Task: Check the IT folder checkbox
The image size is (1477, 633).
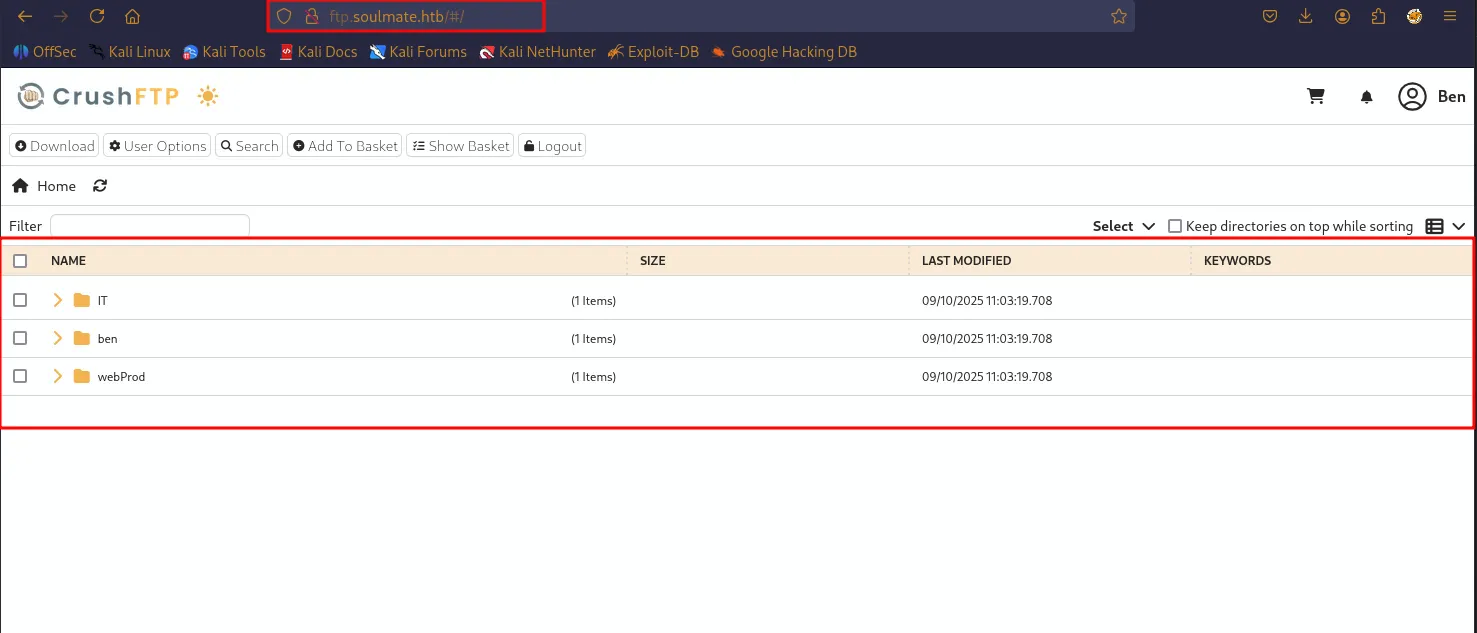Action: click(20, 300)
